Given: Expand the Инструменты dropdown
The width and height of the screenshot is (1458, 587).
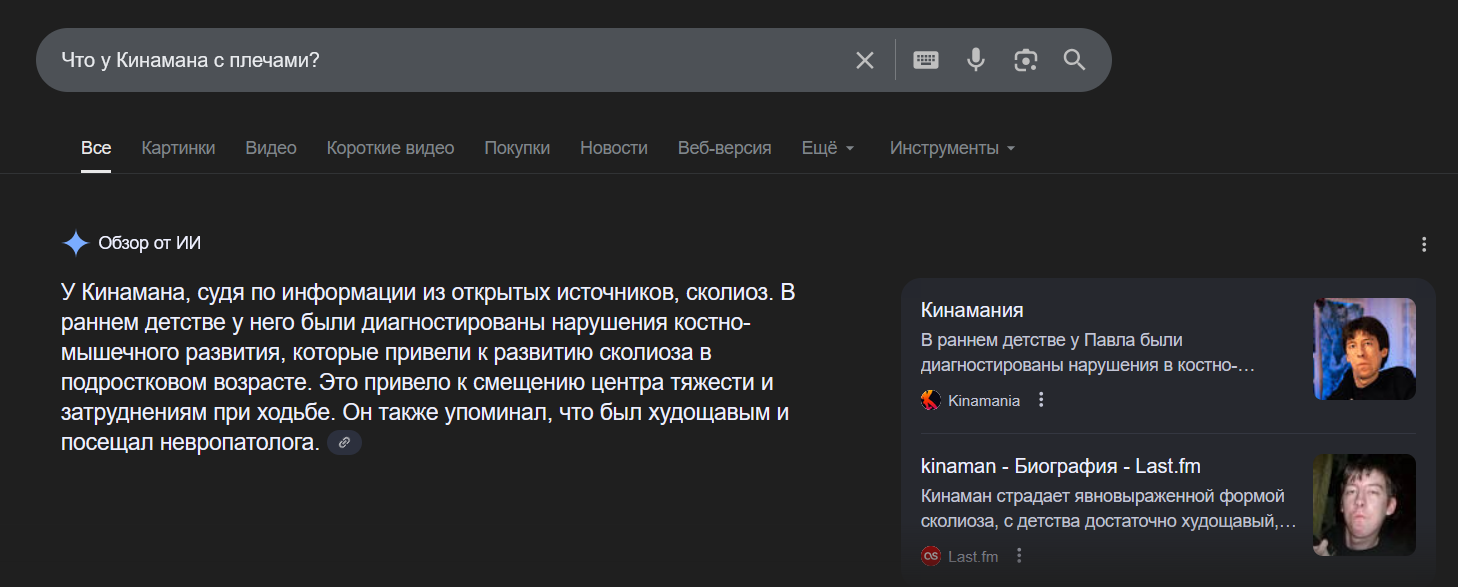Looking at the screenshot, I should (x=952, y=148).
